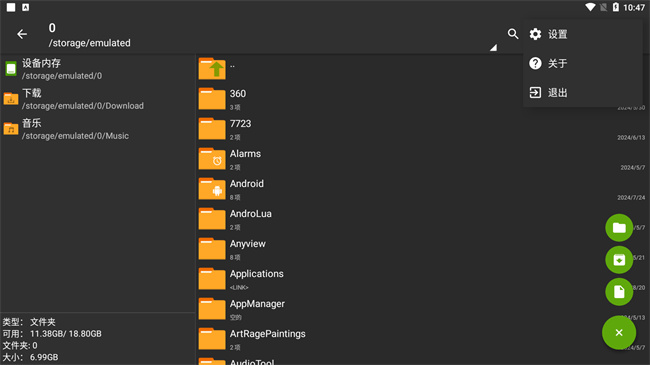Click the Music folder icon in sidebar

[11, 129]
